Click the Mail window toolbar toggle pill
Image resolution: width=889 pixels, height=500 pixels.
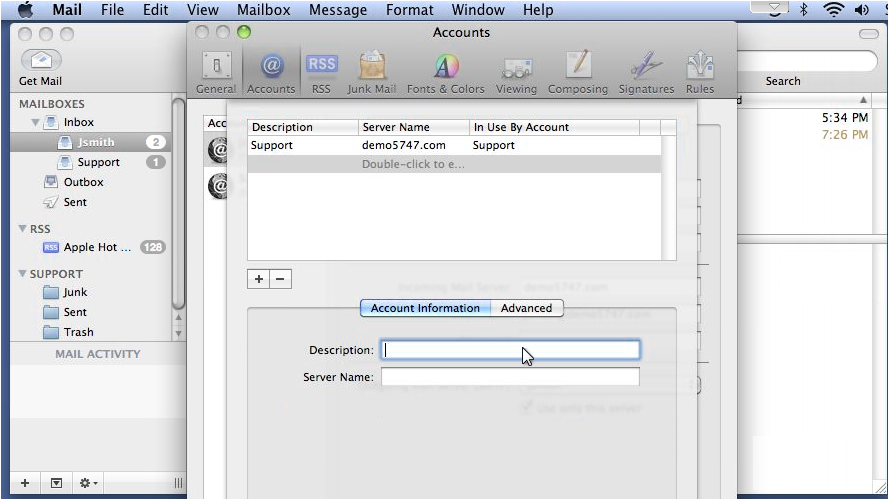pyautogui.click(x=869, y=34)
